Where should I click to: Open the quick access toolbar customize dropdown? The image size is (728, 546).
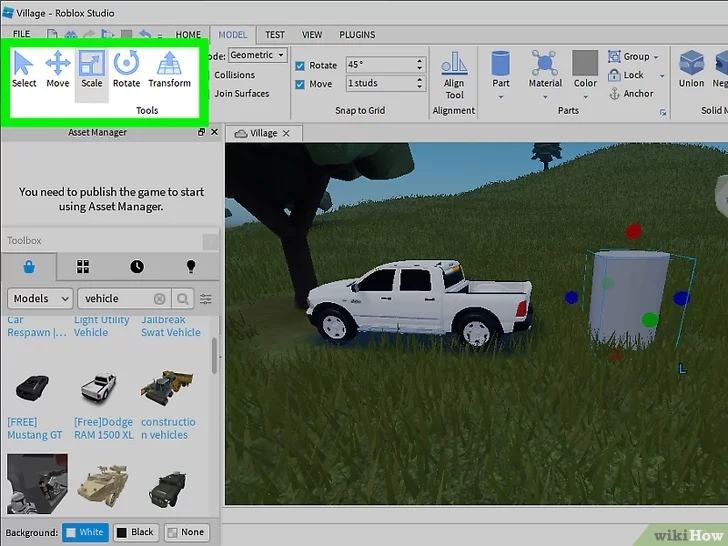(160, 35)
